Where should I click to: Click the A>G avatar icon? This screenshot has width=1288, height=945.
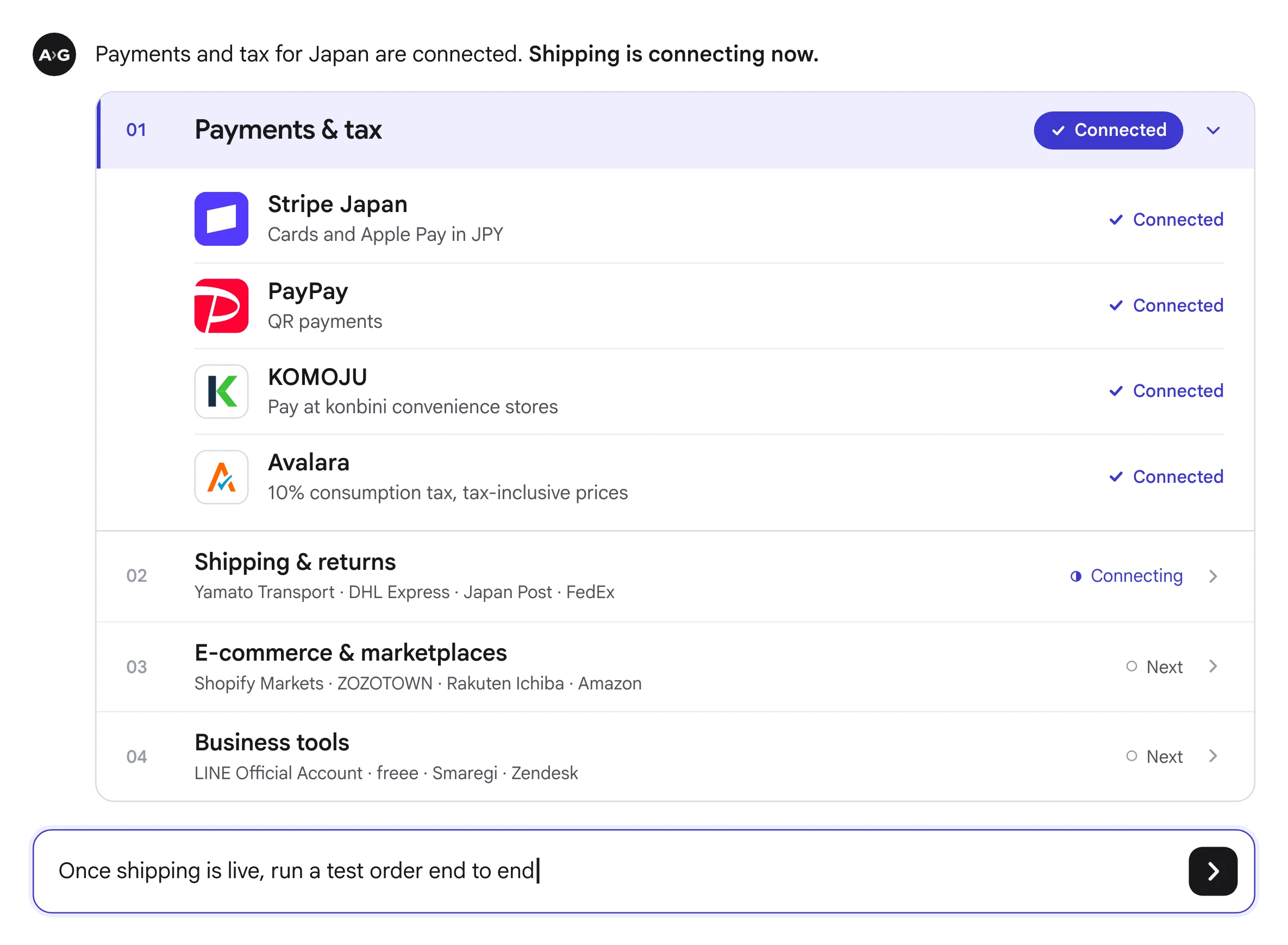54,54
